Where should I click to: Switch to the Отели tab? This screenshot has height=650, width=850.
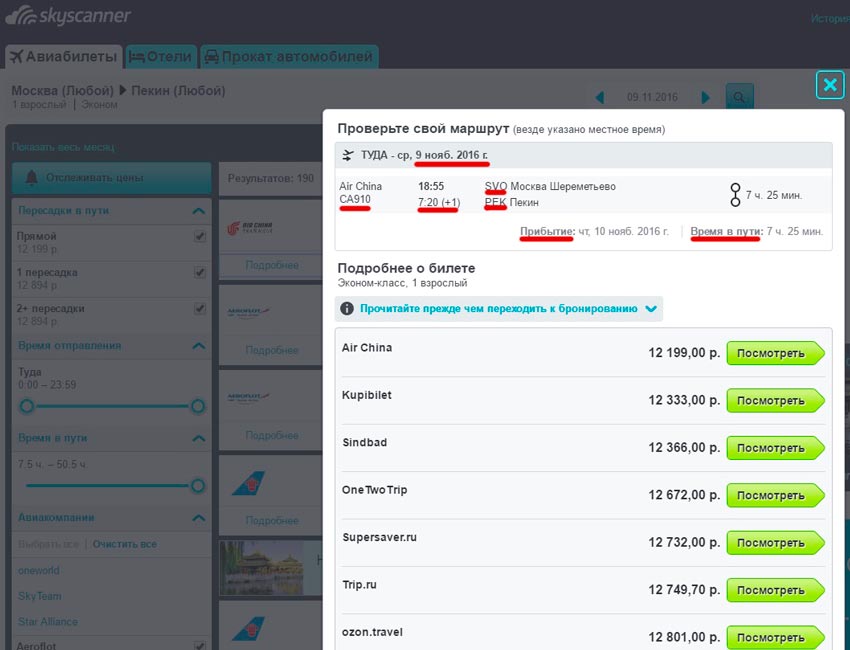click(x=161, y=57)
